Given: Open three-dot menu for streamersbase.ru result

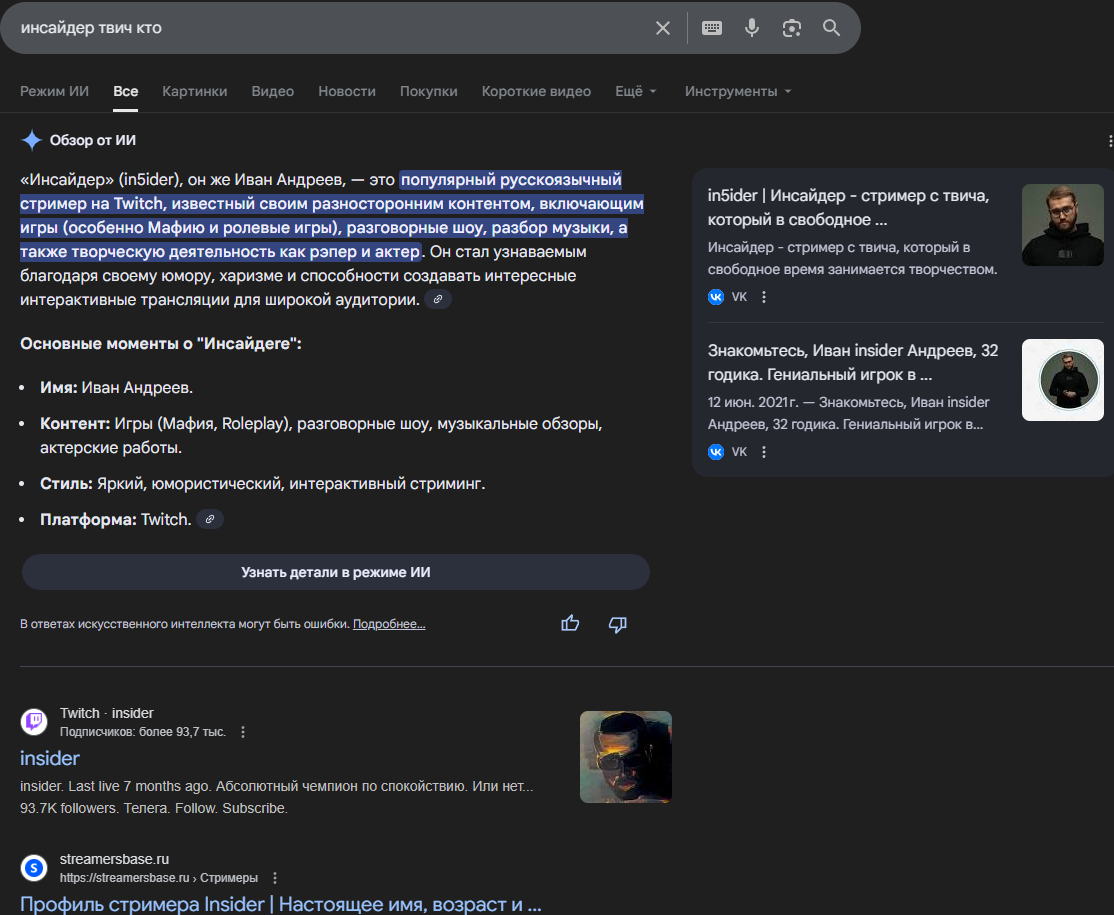Looking at the screenshot, I should [275, 878].
